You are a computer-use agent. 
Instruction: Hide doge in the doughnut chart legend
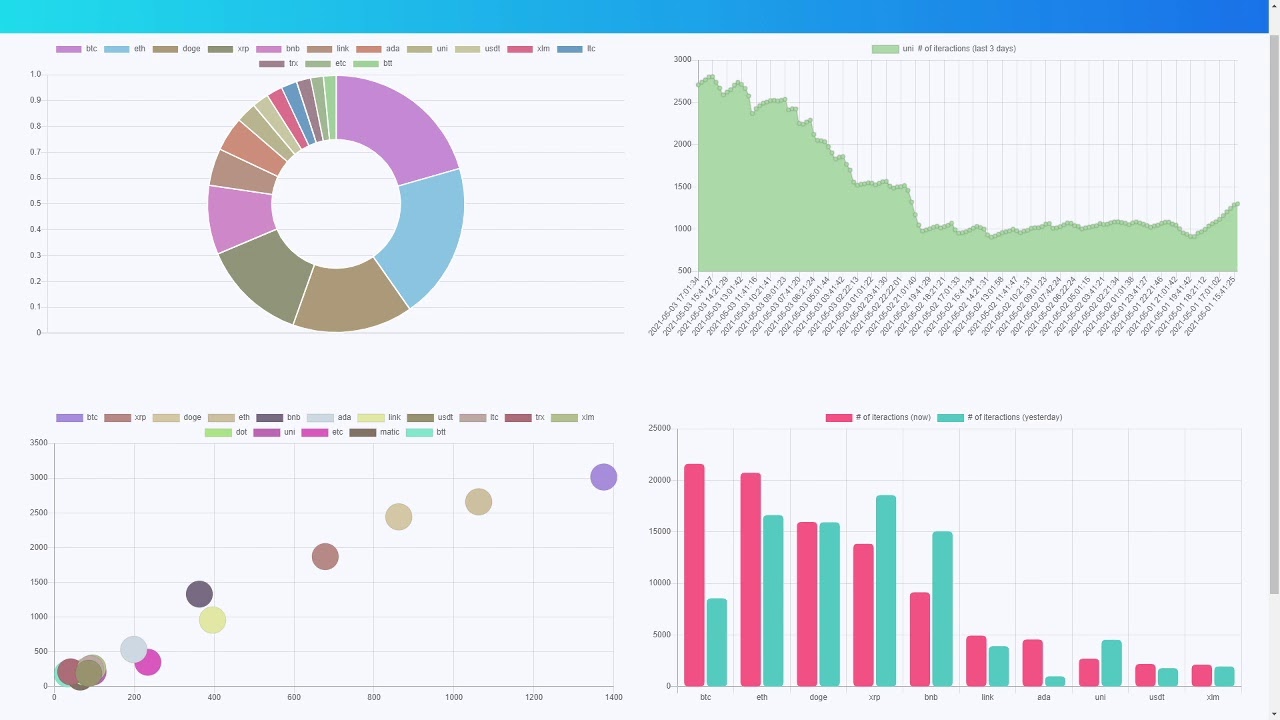click(x=176, y=48)
